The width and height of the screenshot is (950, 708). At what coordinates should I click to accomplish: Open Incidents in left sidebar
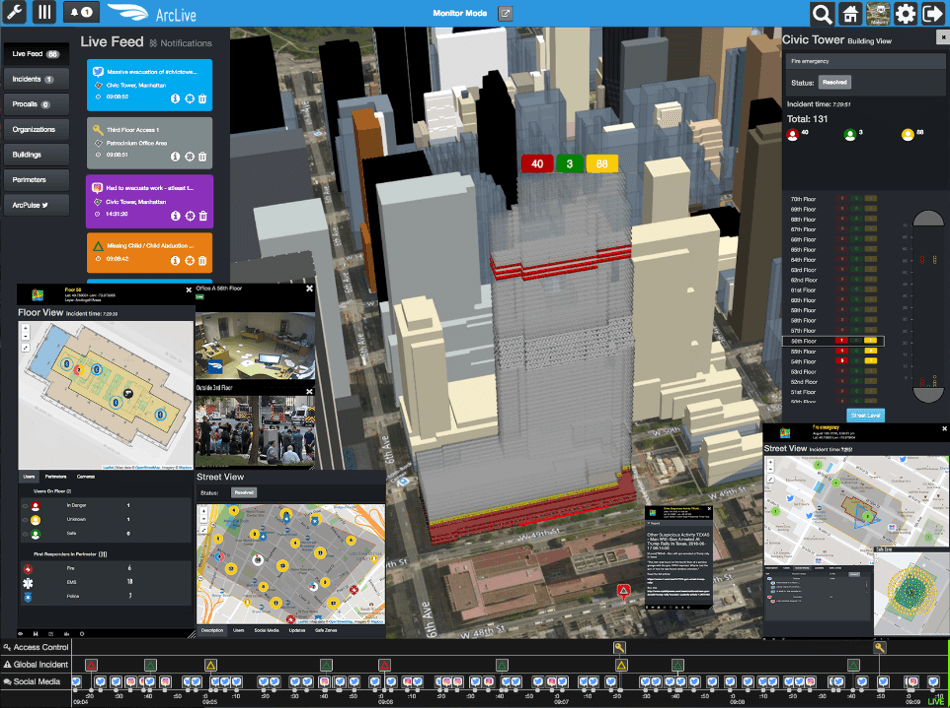pos(34,78)
